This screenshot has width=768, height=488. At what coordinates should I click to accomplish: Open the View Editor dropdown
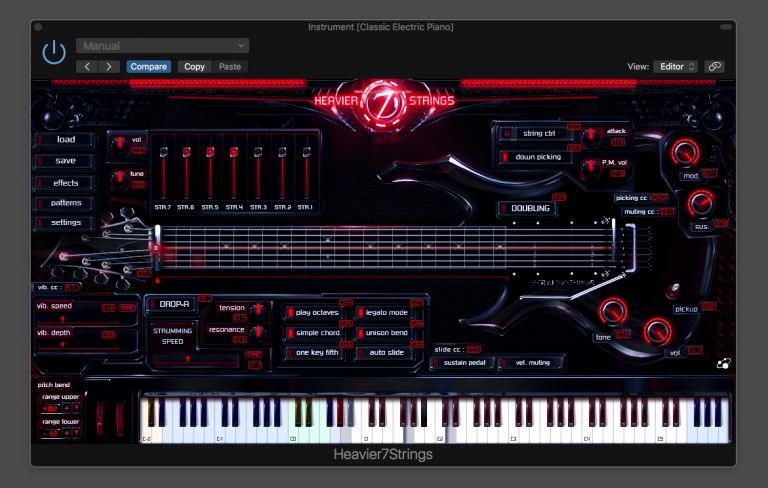click(677, 66)
